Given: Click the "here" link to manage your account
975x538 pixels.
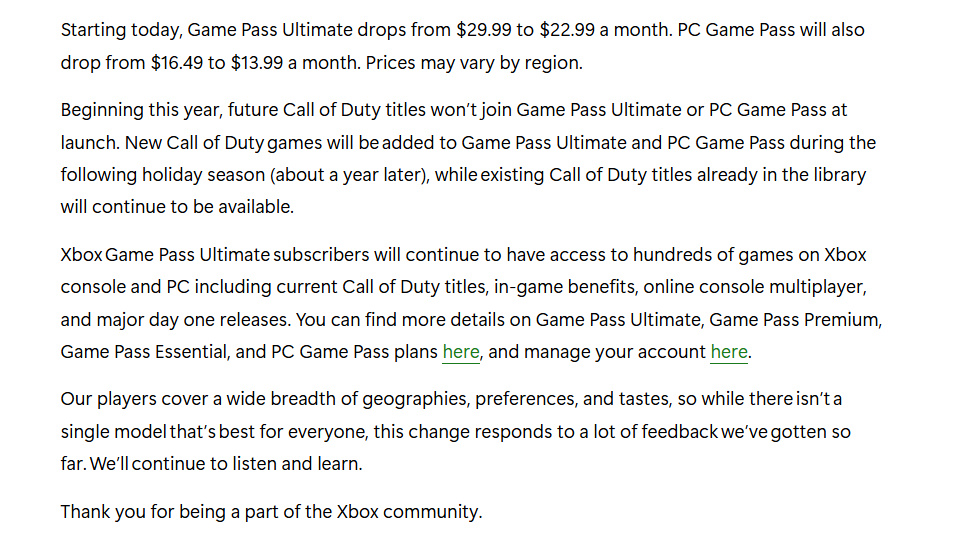Looking at the screenshot, I should coord(728,351).
